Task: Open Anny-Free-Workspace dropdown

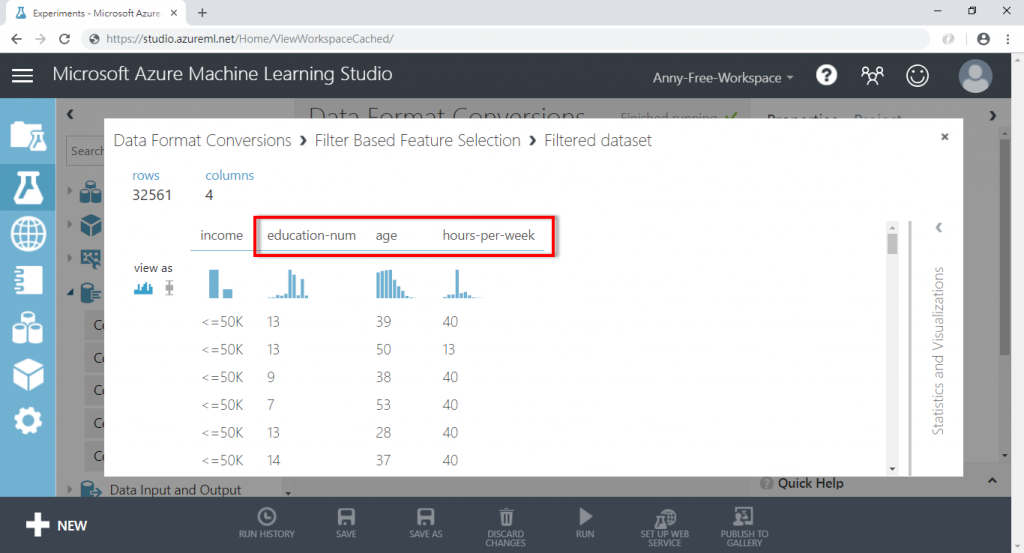Action: tap(723, 78)
